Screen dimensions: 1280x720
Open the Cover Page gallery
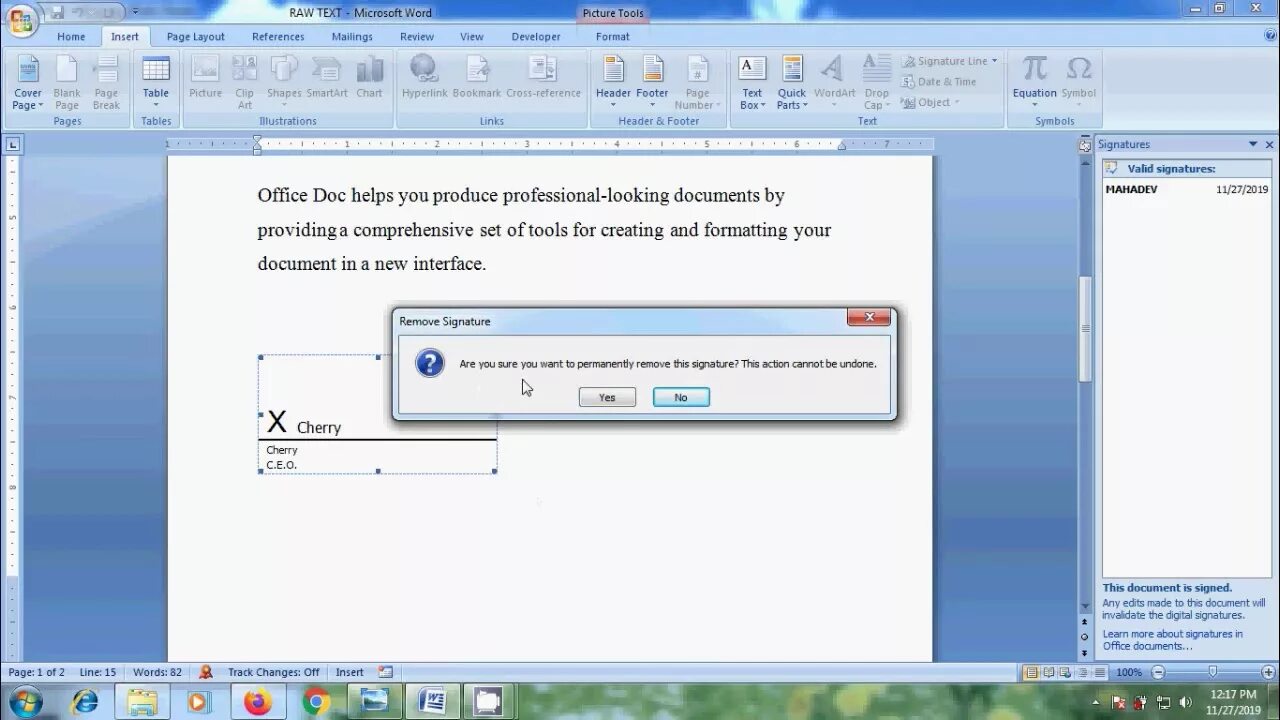pos(28,83)
